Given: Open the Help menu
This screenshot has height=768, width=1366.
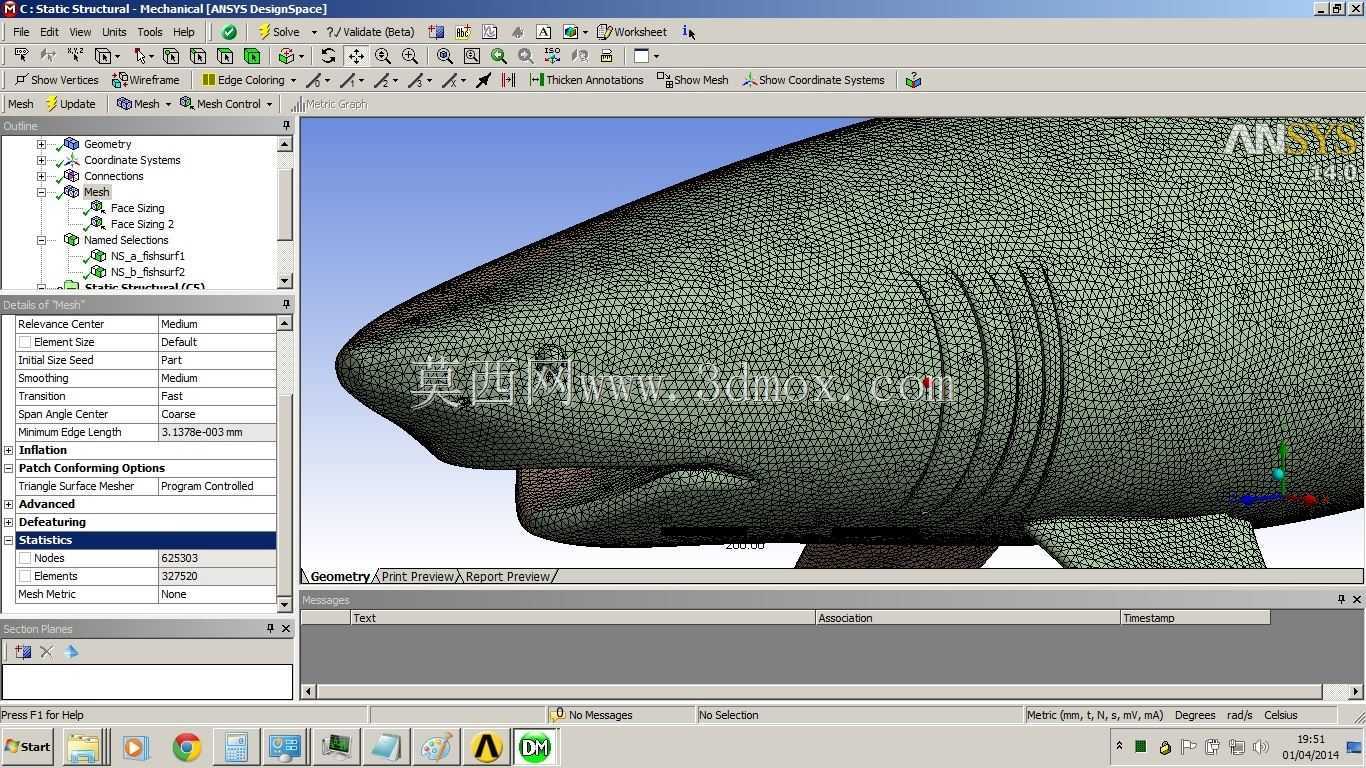Looking at the screenshot, I should click(184, 32).
